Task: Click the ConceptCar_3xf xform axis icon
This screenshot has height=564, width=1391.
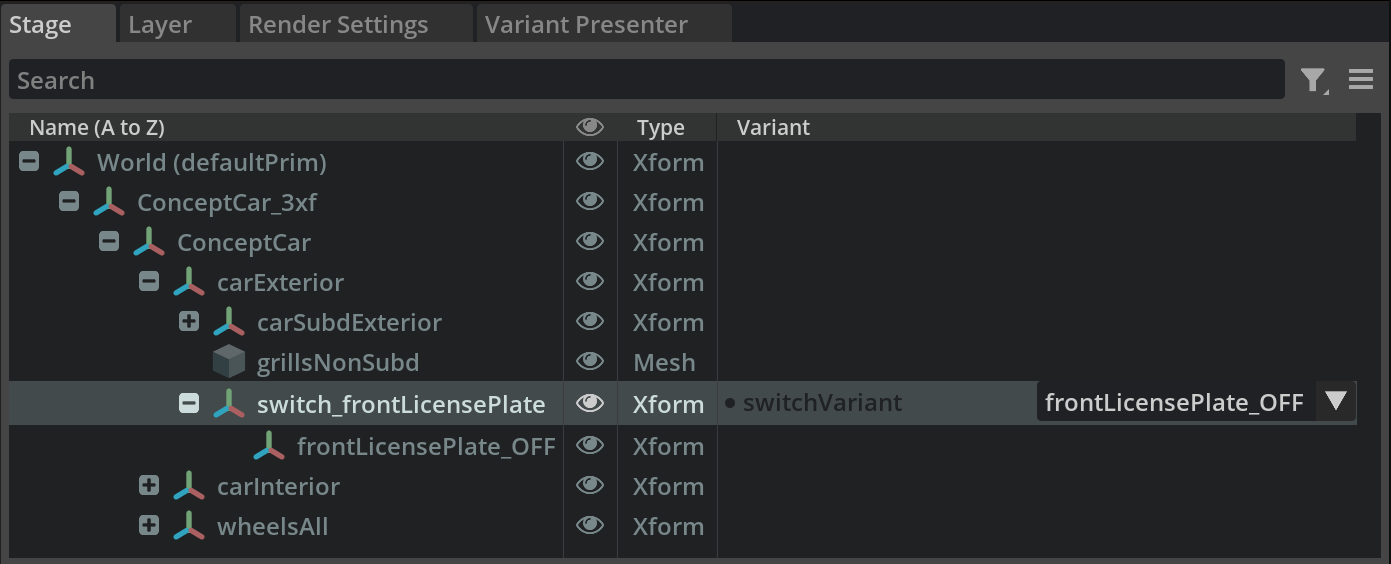Action: point(109,202)
